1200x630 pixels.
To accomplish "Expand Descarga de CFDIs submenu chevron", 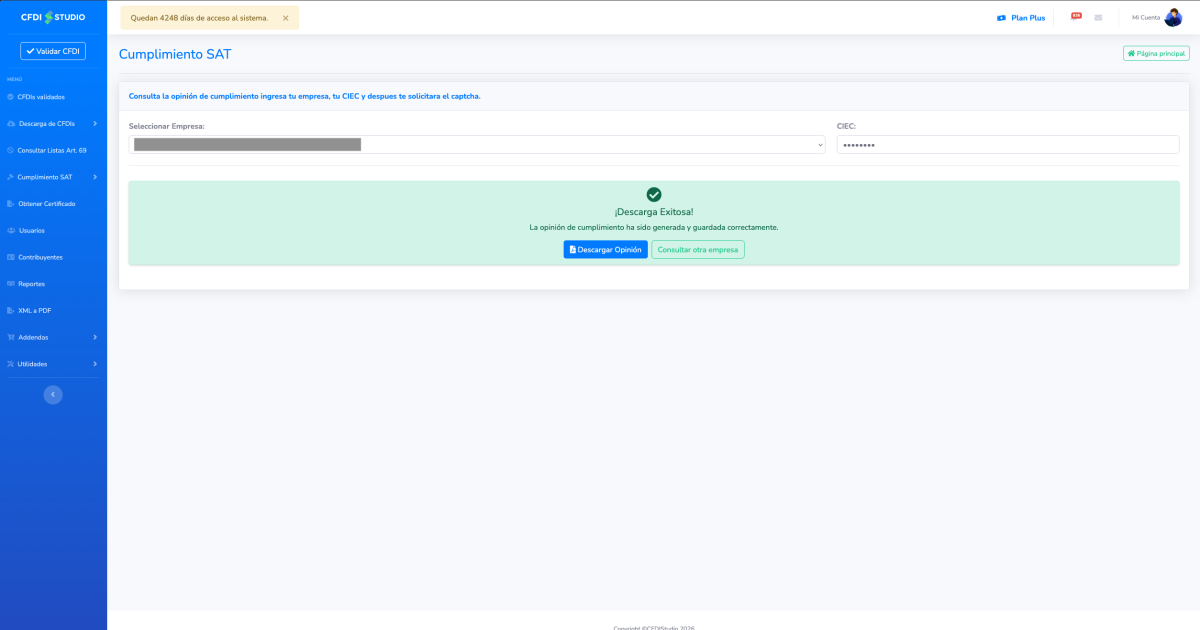I will [x=95, y=124].
